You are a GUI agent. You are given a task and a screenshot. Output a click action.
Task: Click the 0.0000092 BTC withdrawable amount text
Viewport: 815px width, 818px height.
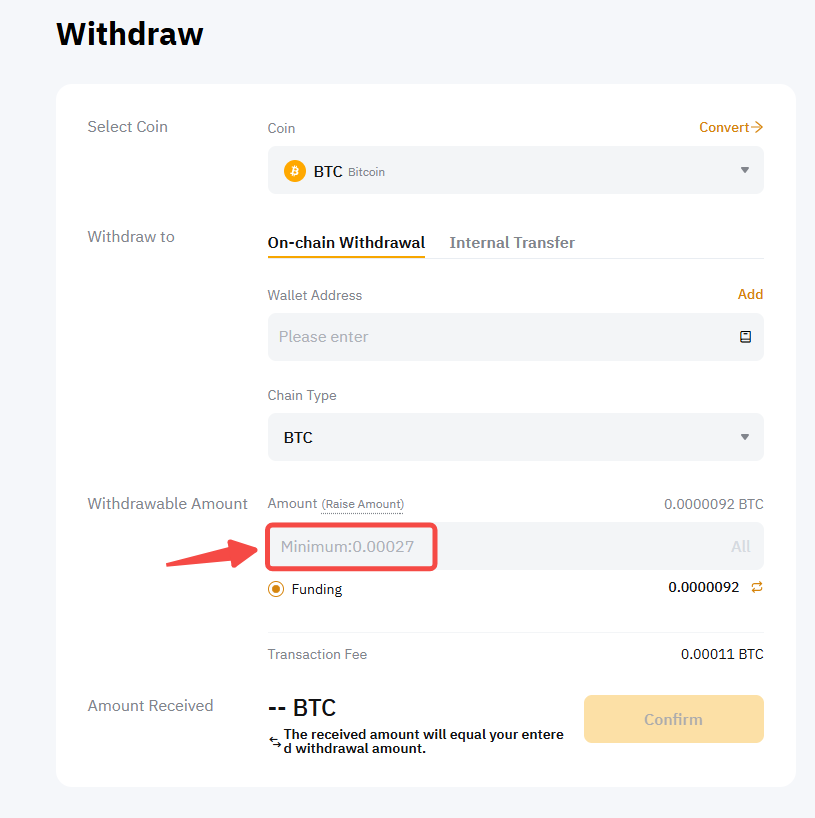[x=713, y=504]
